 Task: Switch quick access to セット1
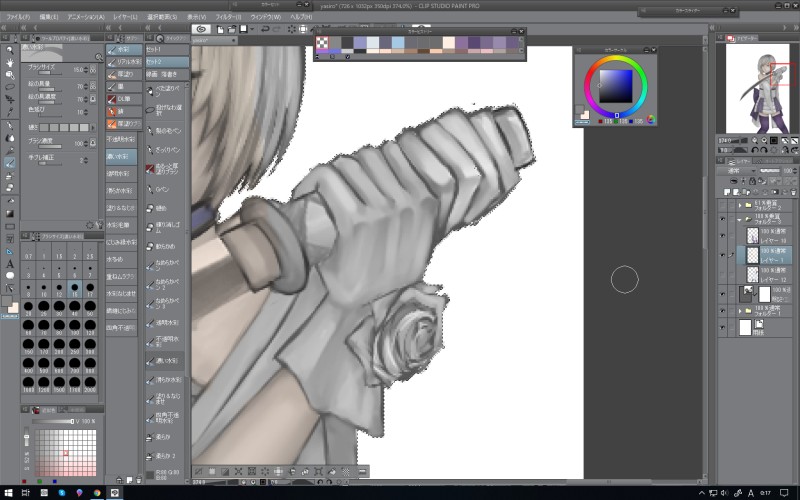coord(167,49)
